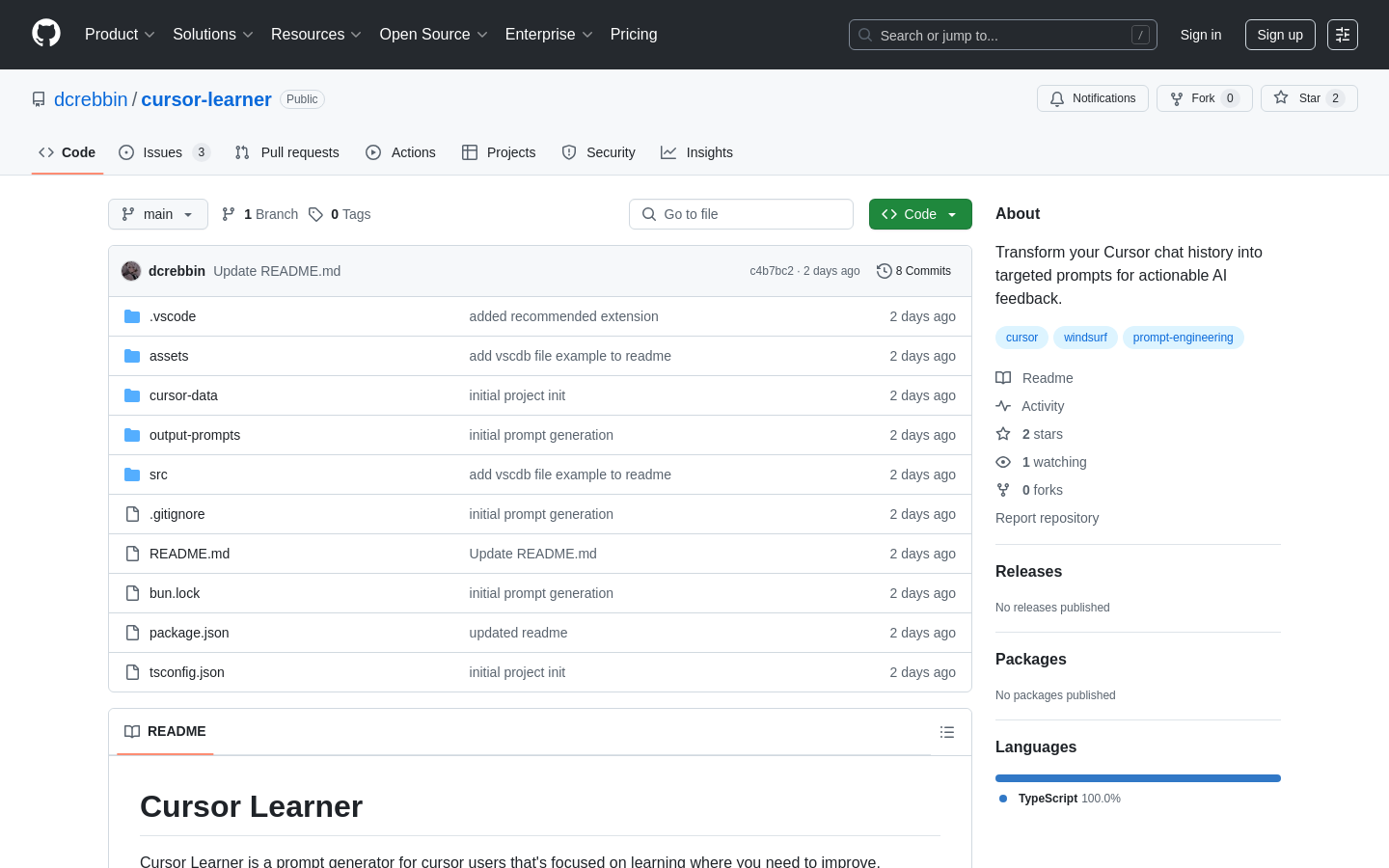
Task: Switch to the Code tab
Action: pyautogui.click(x=68, y=152)
